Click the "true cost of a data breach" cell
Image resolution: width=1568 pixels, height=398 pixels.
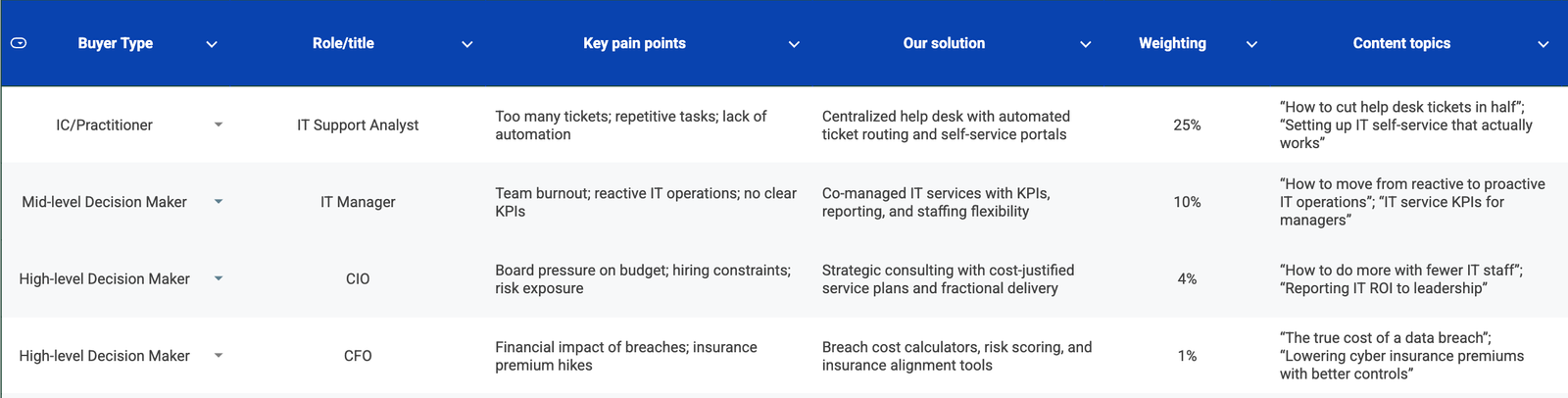pyautogui.click(x=1401, y=356)
